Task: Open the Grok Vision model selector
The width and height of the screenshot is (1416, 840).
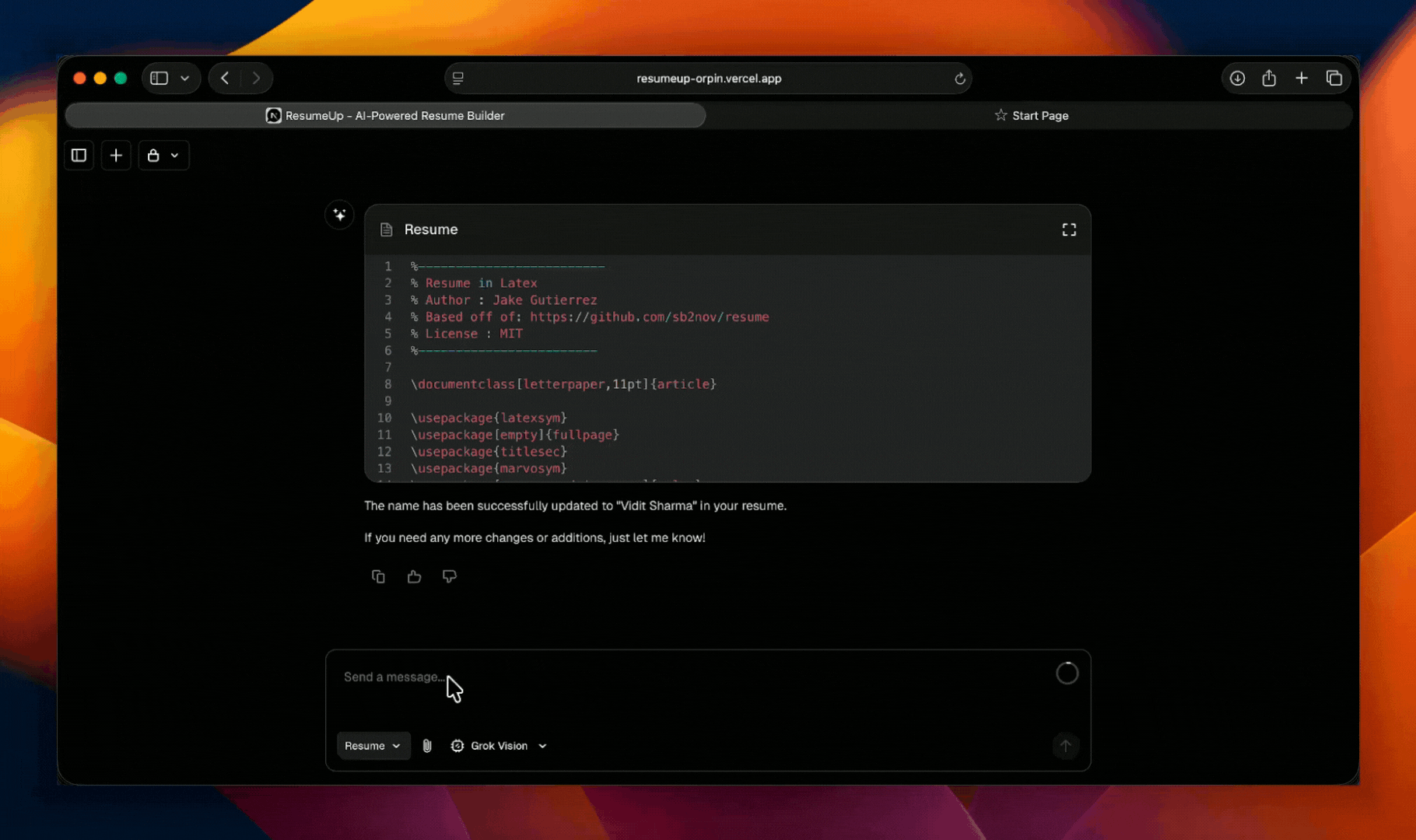Action: tap(499, 746)
